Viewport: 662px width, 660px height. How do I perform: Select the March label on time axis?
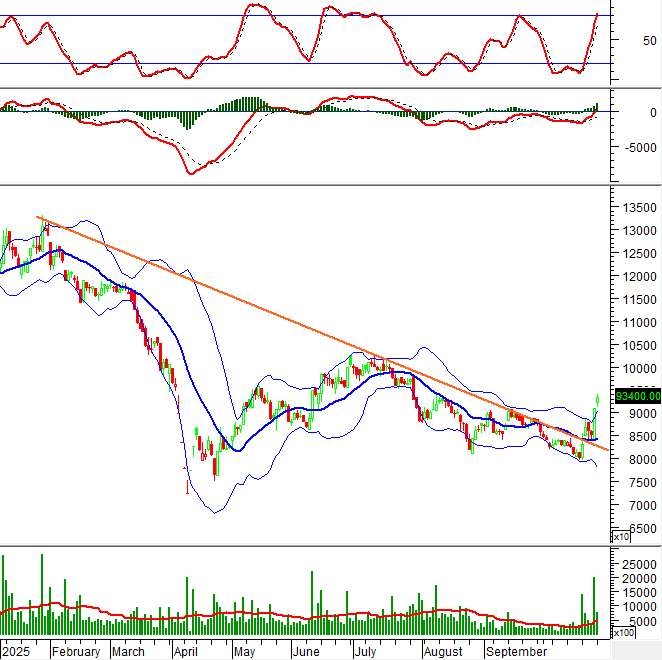(x=128, y=651)
